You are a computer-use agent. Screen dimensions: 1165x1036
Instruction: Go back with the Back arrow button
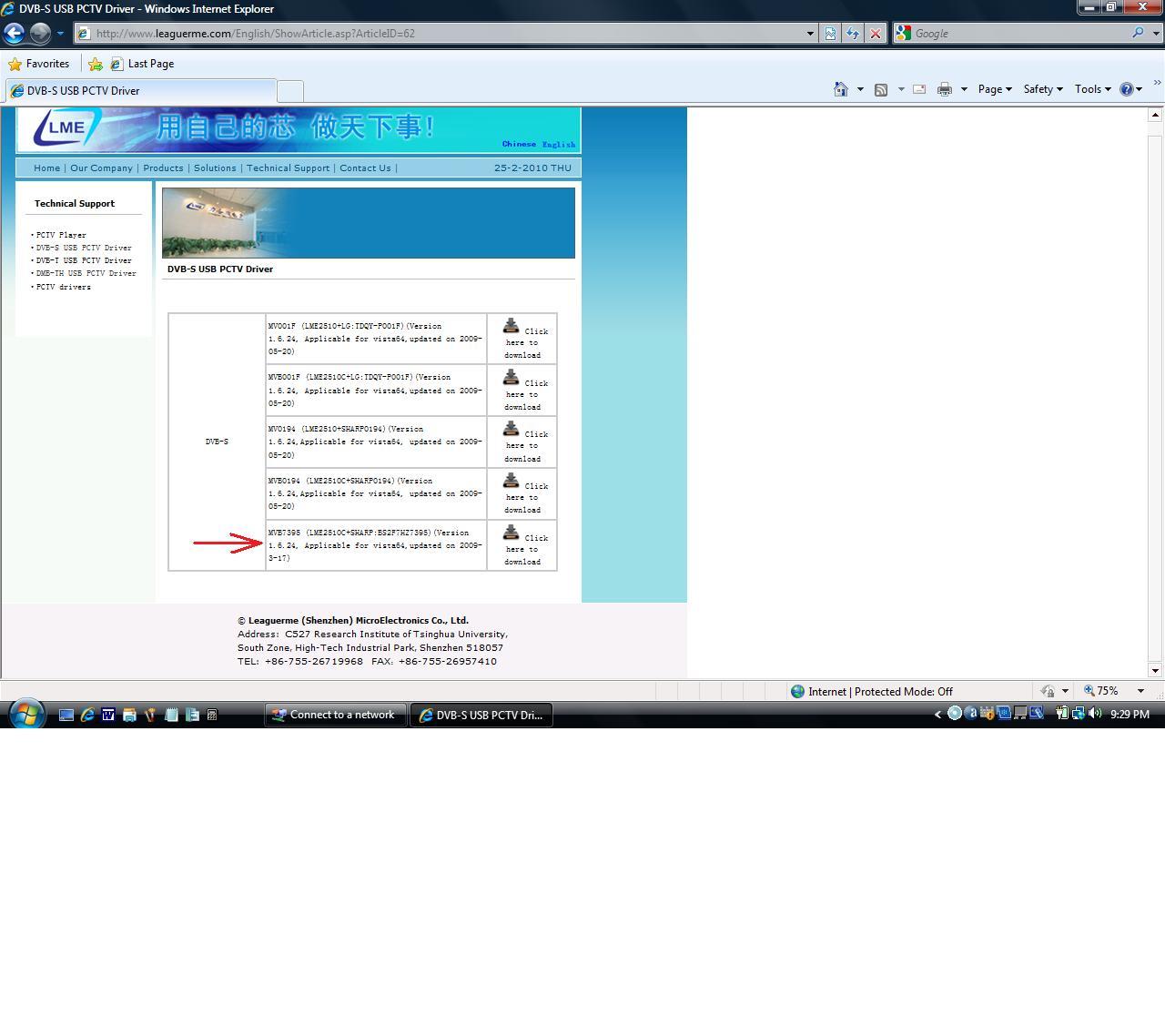tap(14, 34)
